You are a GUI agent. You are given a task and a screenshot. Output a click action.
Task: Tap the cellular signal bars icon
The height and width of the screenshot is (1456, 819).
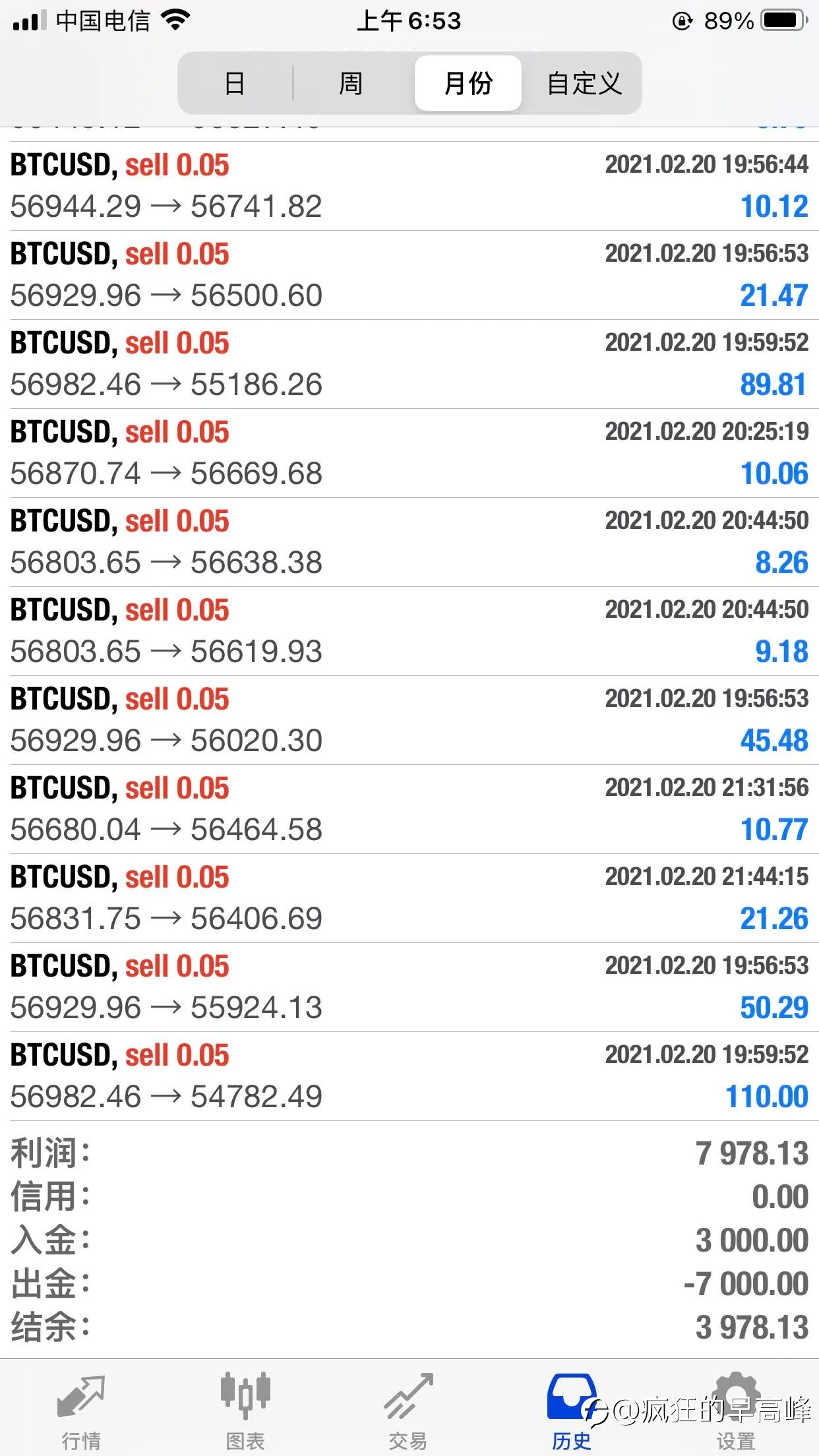point(30,20)
